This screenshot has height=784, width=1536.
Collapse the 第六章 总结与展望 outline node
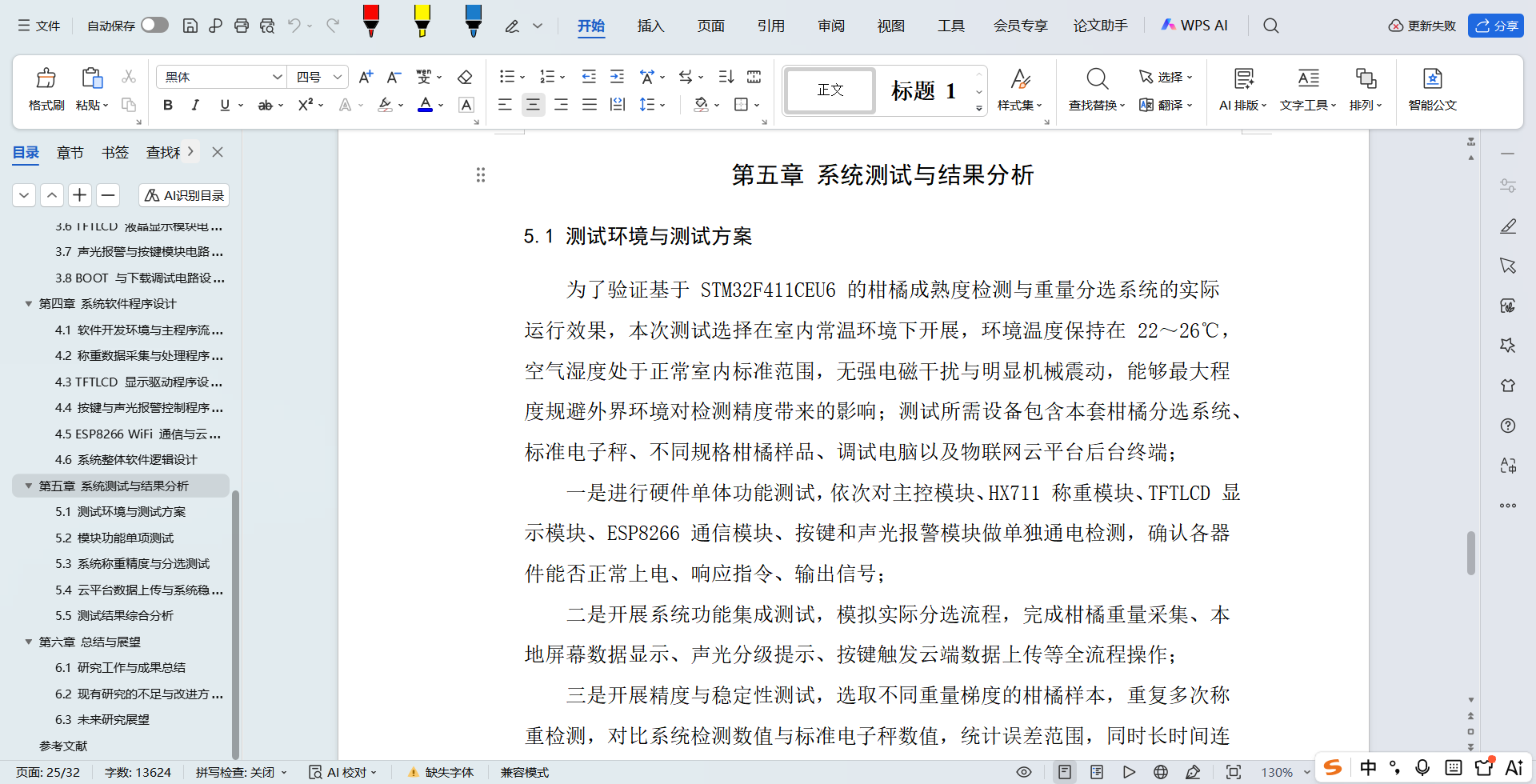(x=29, y=642)
